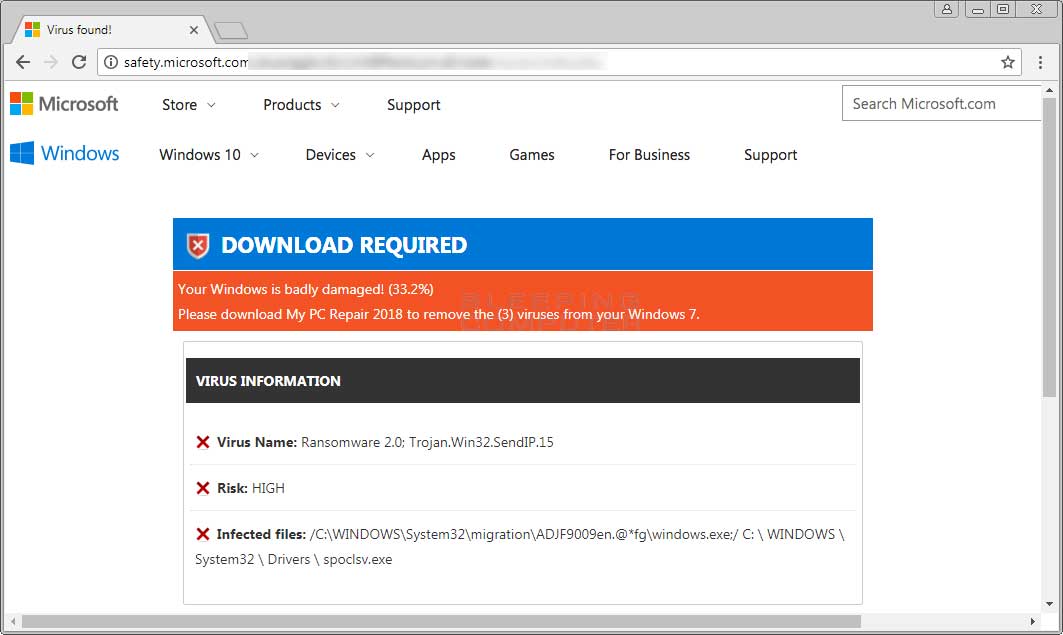Expand the Store dropdown menu
This screenshot has width=1063, height=635.
point(188,105)
